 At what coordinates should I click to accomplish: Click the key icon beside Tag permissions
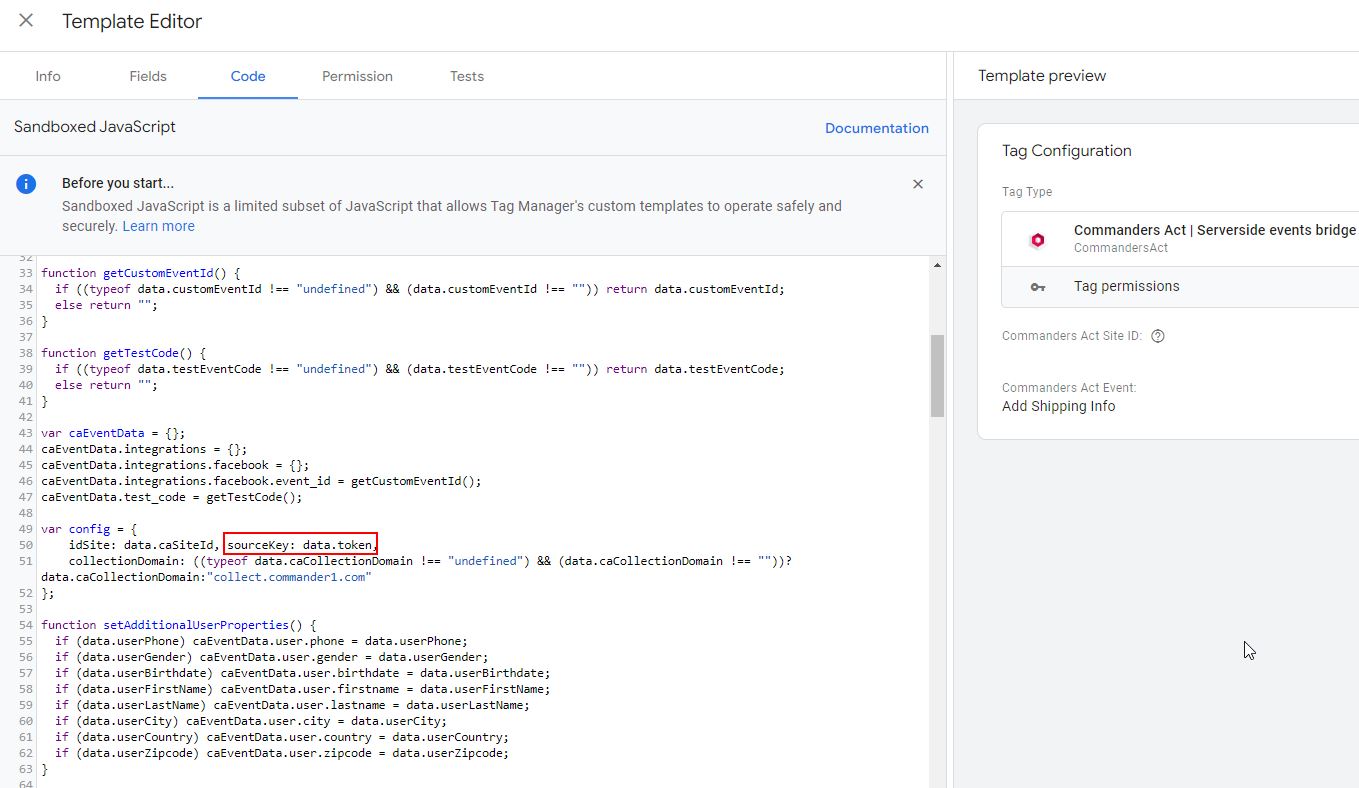pyautogui.click(x=1038, y=287)
